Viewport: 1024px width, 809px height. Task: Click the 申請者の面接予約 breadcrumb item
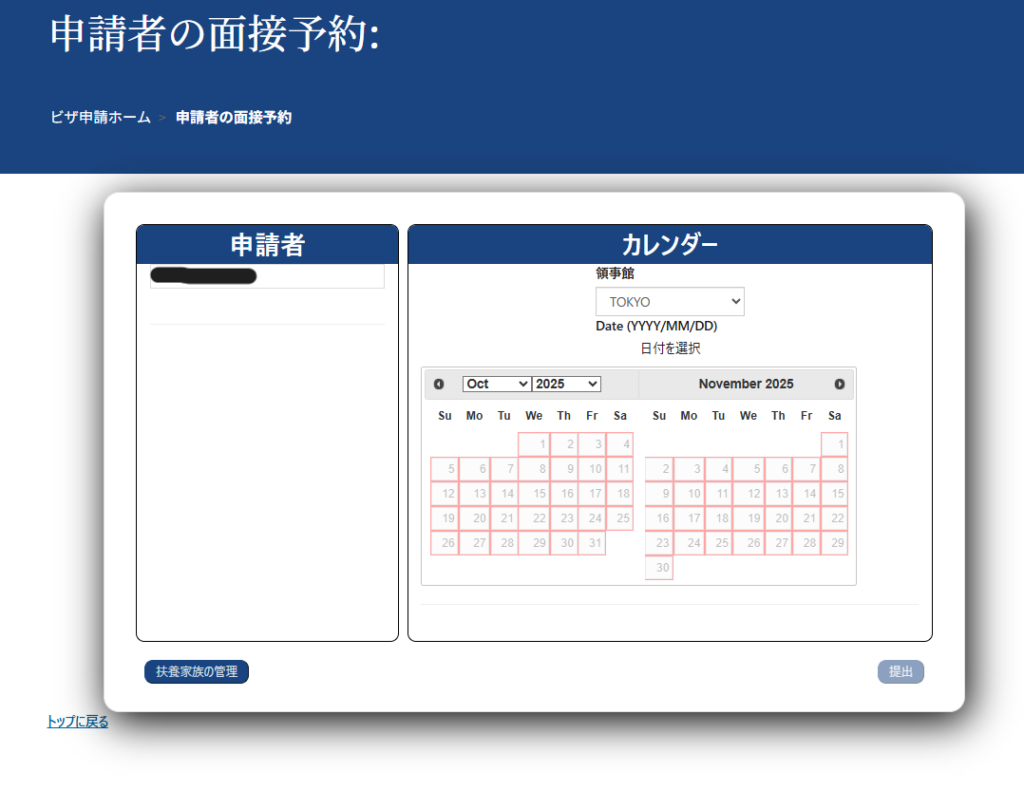(x=234, y=117)
